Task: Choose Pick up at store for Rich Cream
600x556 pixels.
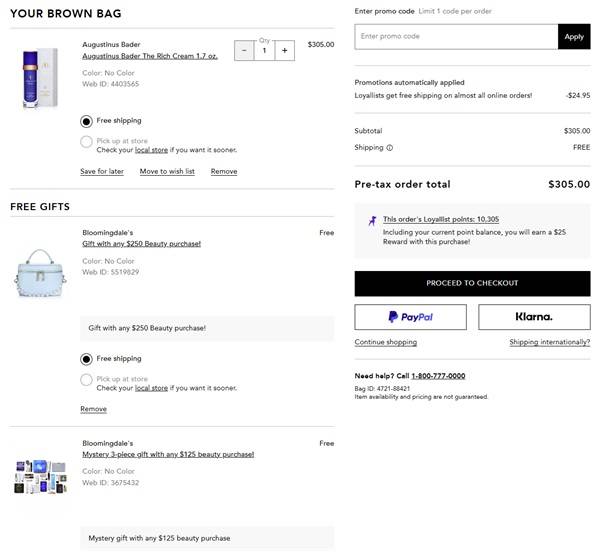Action: tap(86, 142)
